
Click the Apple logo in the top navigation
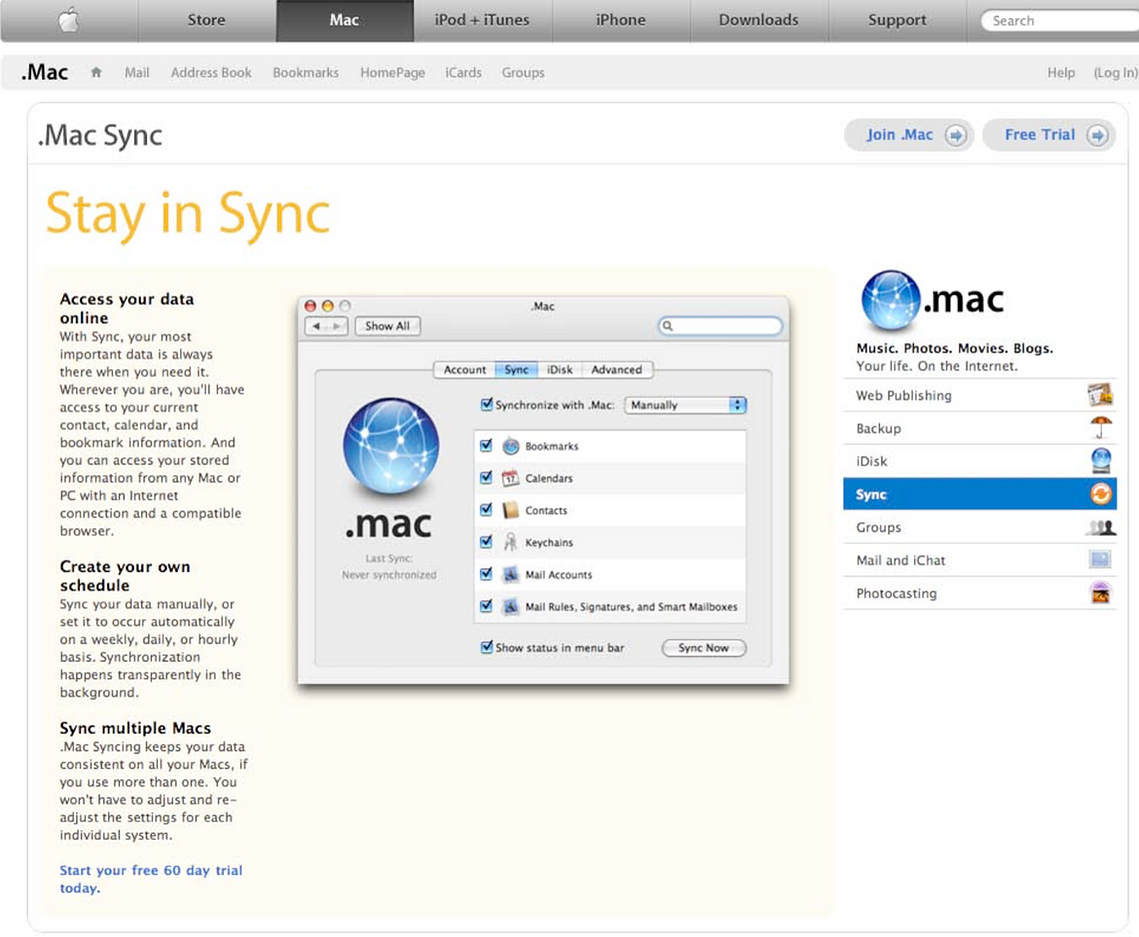click(69, 20)
